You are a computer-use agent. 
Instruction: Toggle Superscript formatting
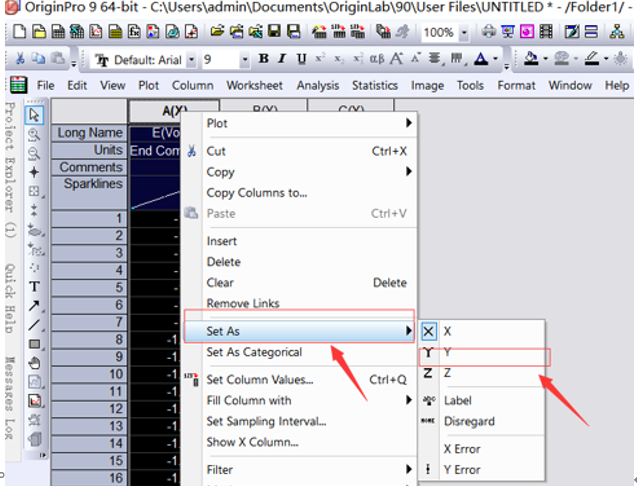(x=320, y=59)
